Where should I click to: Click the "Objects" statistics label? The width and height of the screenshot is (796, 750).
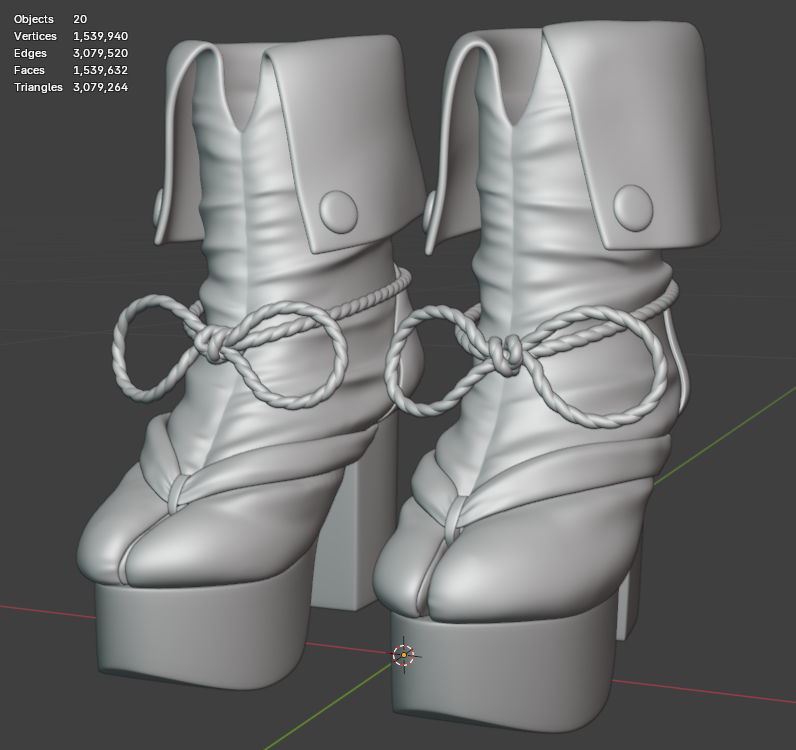pyautogui.click(x=34, y=19)
